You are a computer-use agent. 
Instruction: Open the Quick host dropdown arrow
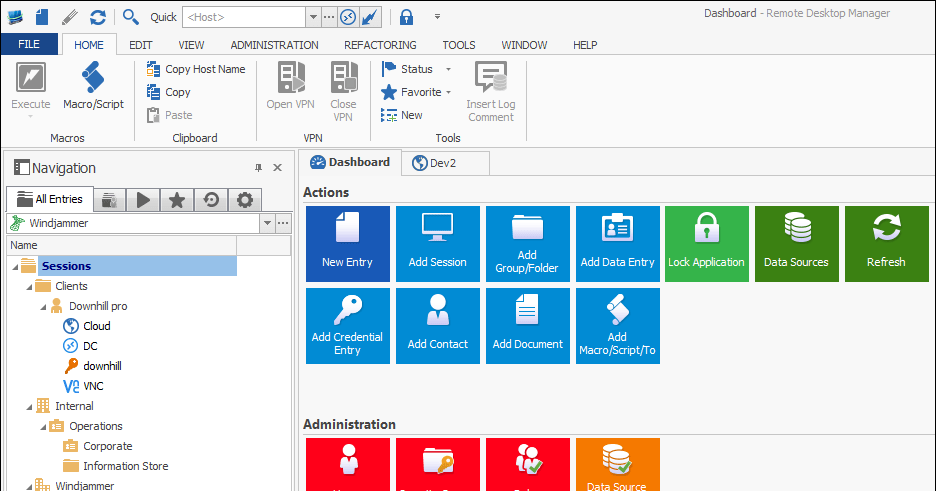click(x=312, y=17)
